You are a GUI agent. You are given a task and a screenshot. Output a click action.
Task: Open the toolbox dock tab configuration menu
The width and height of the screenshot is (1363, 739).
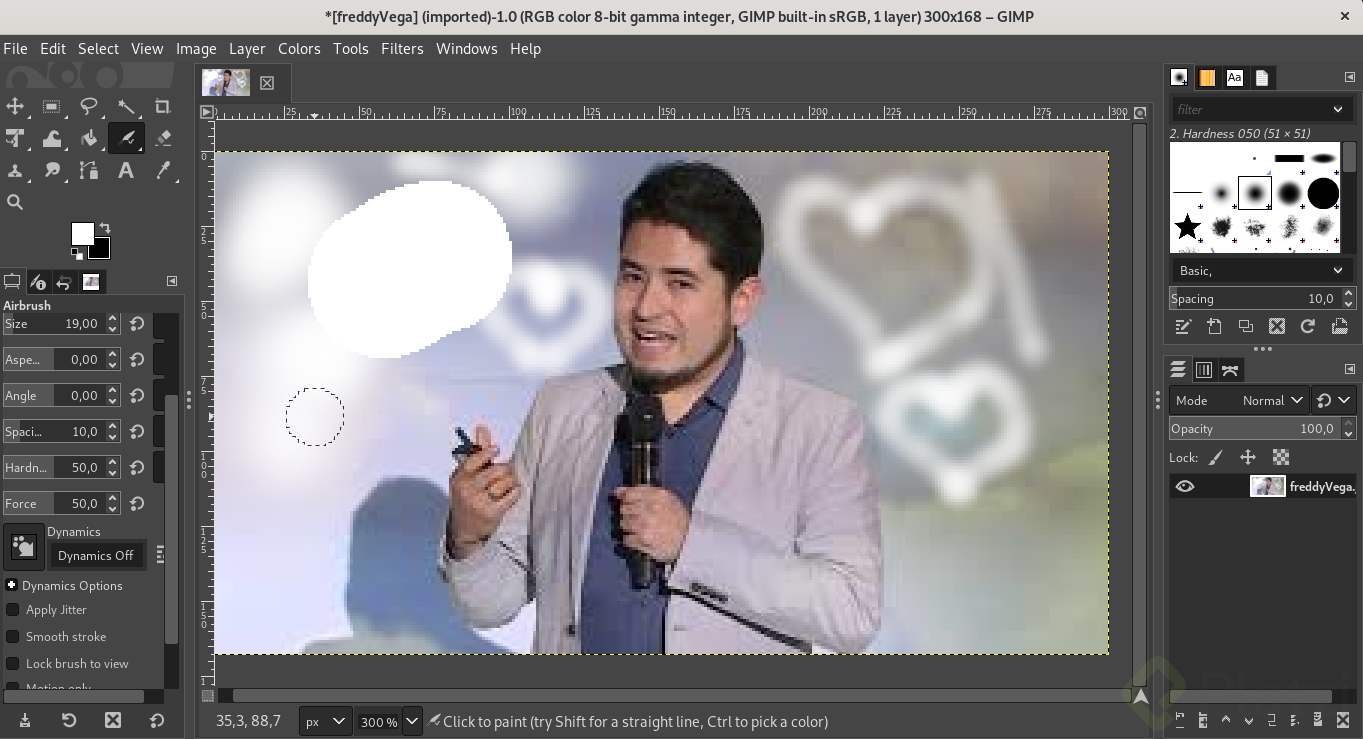coord(172,281)
